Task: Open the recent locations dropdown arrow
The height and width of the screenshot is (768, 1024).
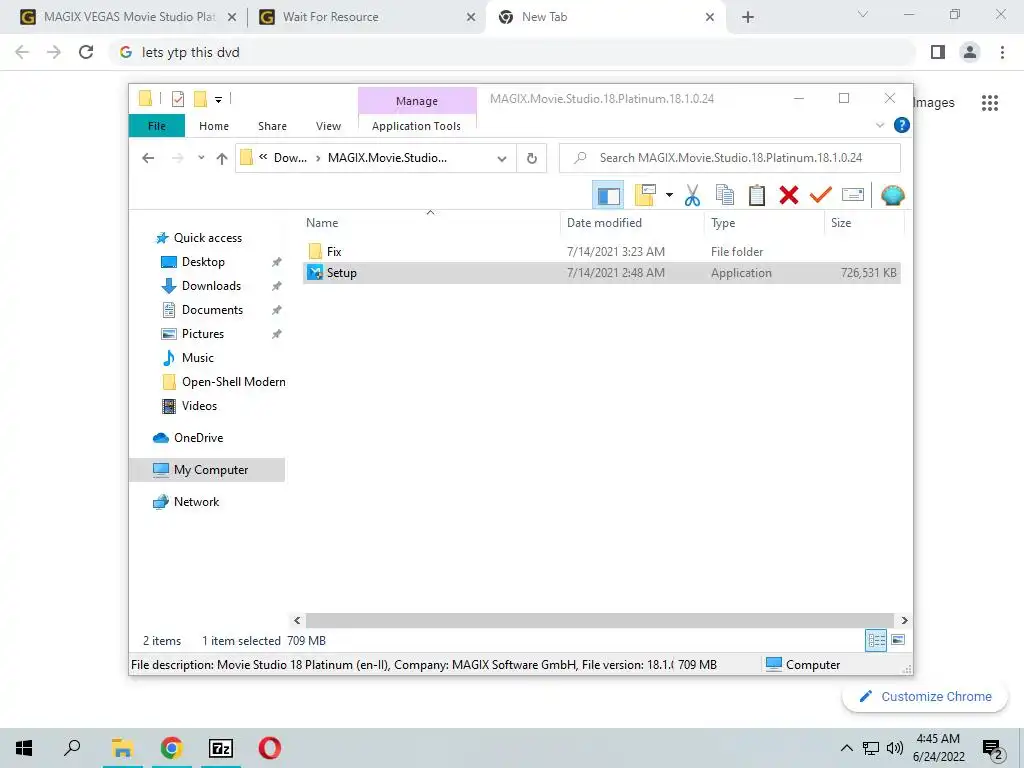Action: [201, 158]
